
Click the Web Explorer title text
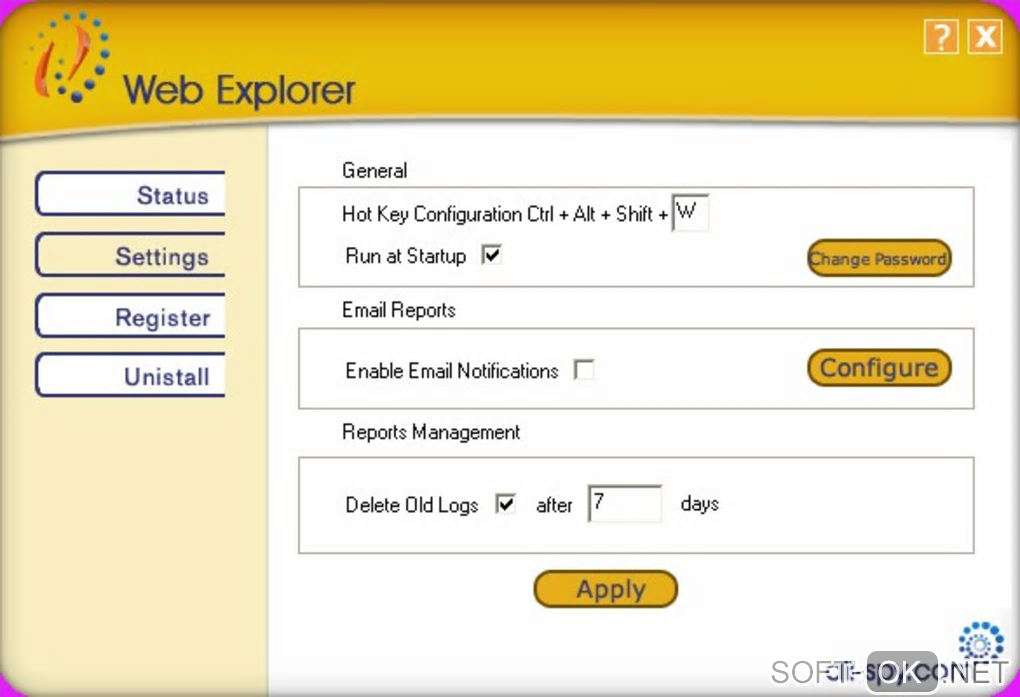[239, 90]
